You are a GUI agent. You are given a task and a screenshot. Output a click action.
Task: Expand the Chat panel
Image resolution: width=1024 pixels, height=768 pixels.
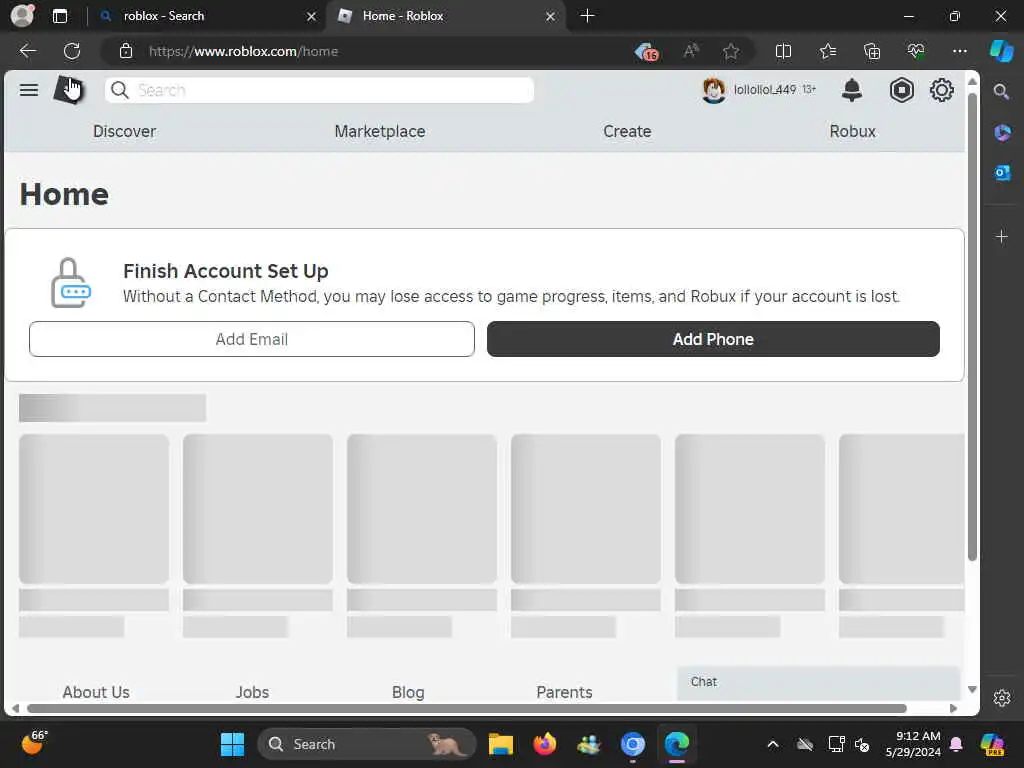click(x=818, y=682)
